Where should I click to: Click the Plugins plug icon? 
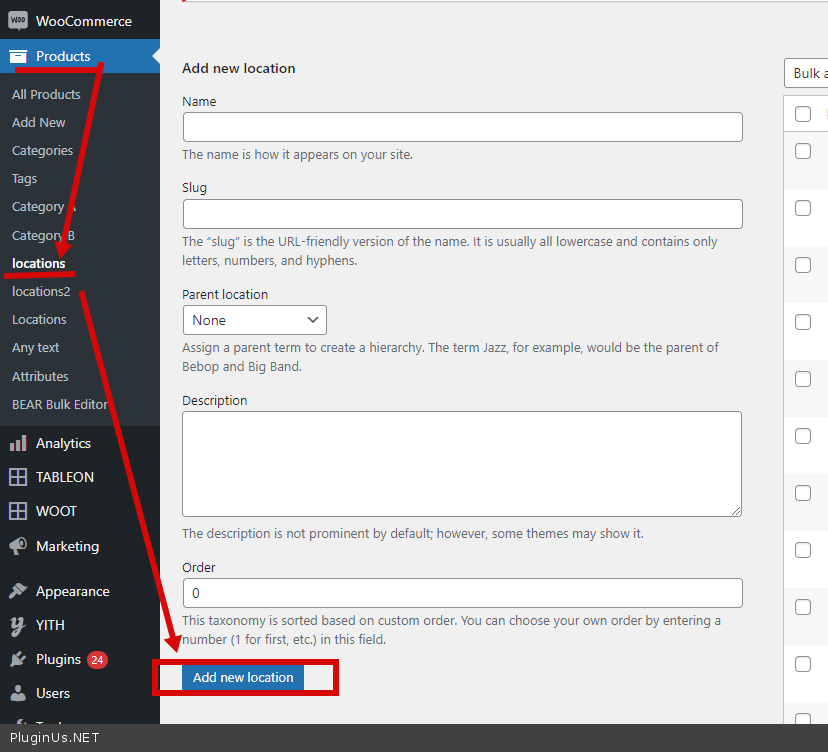coord(18,659)
